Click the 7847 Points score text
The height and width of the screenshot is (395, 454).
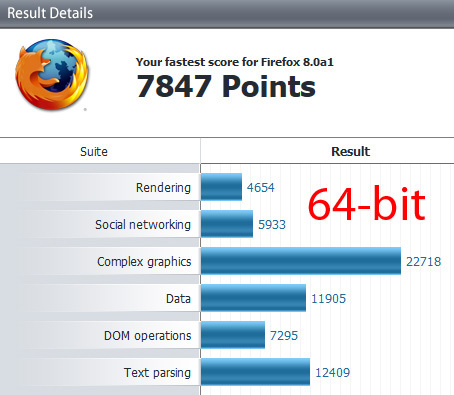pos(226,86)
